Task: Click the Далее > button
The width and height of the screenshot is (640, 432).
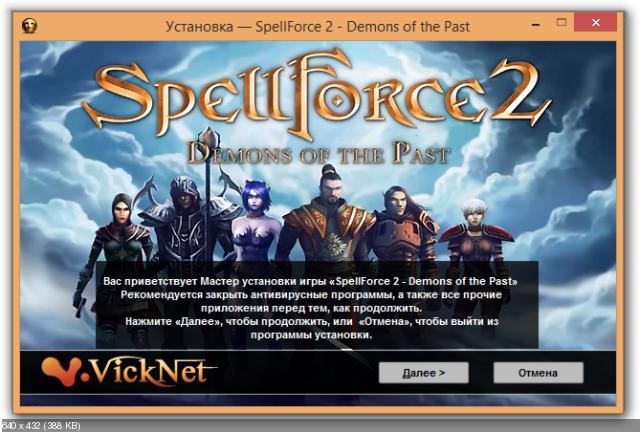Action: click(423, 373)
